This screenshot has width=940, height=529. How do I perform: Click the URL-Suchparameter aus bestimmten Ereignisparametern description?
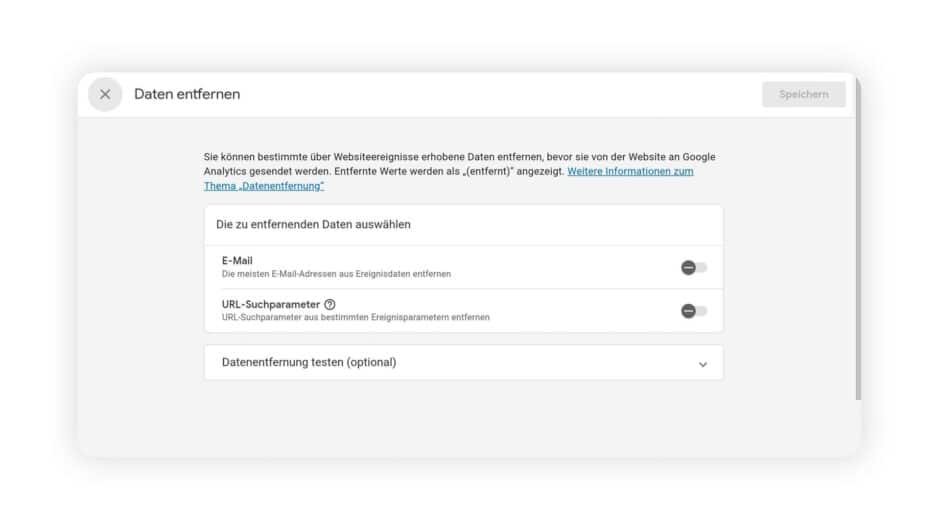click(355, 317)
